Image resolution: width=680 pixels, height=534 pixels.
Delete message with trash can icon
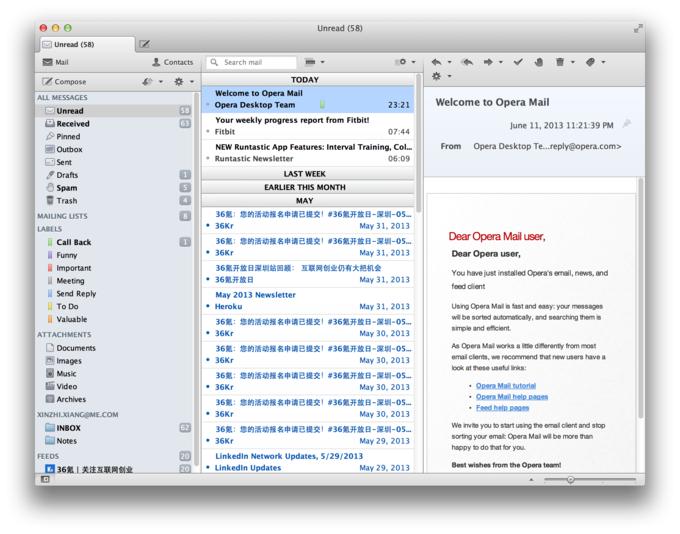560,62
